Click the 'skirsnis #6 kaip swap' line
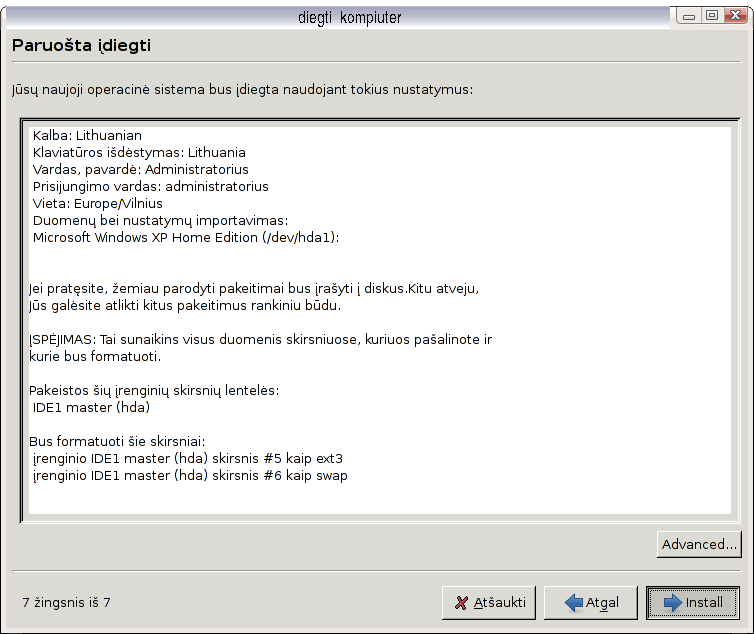The image size is (754, 634). point(190,475)
